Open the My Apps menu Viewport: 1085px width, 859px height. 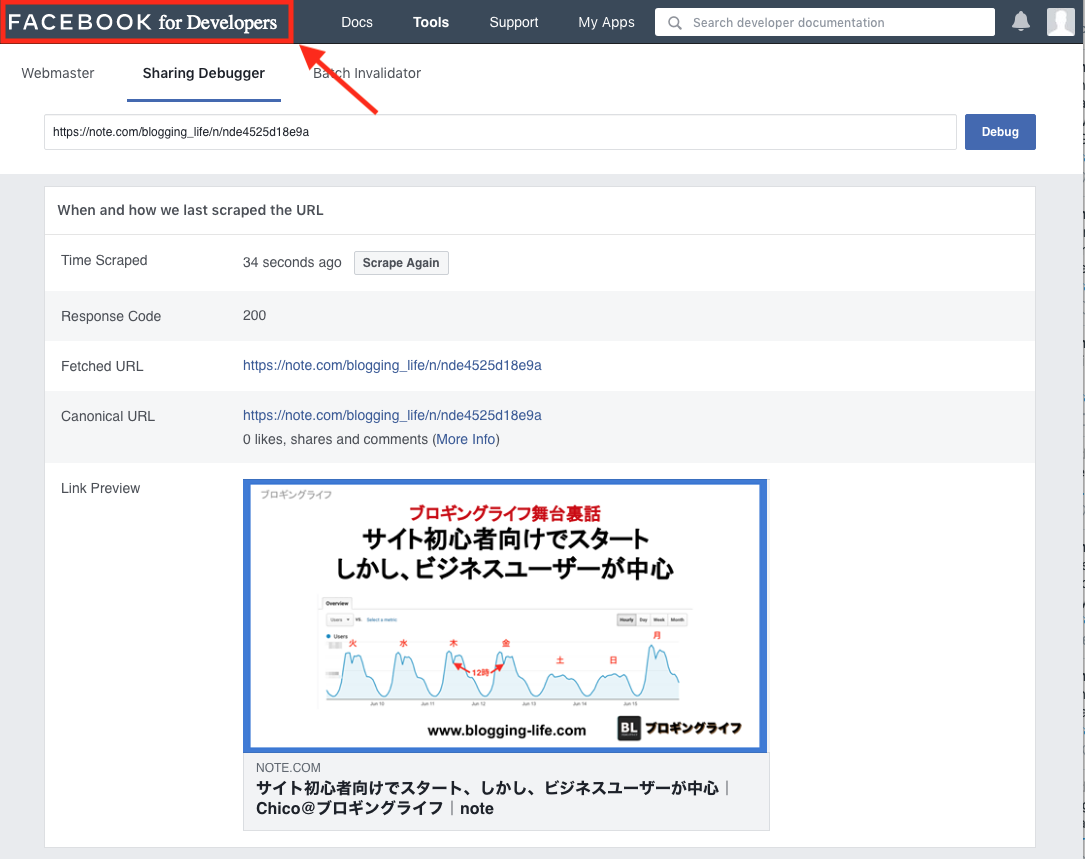pyautogui.click(x=606, y=22)
